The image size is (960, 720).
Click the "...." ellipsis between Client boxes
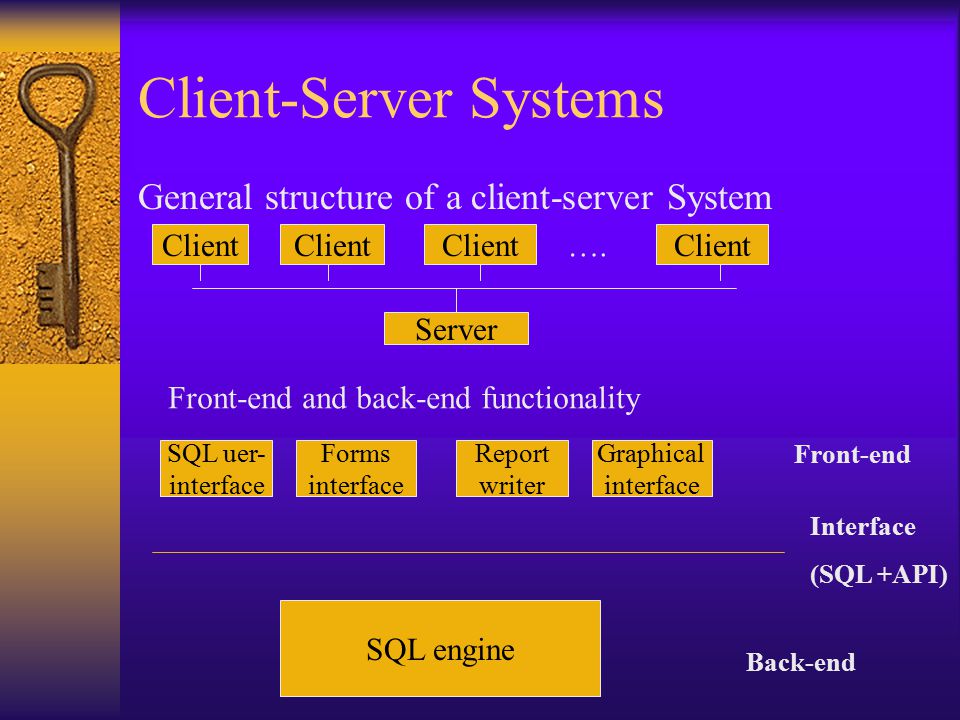588,255
